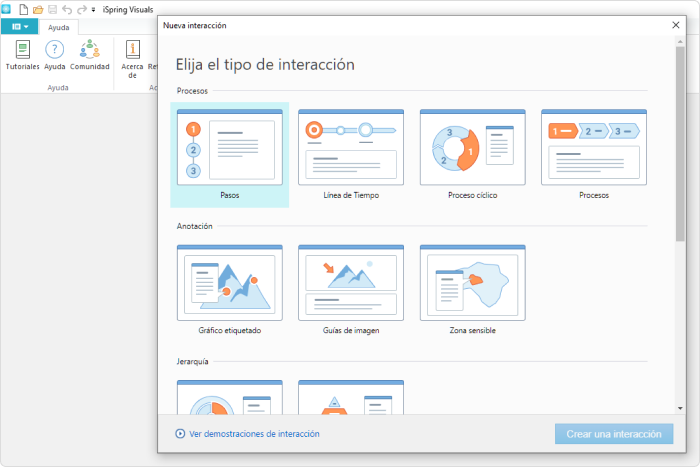Open Ver demostraciones de interacción link

pos(254,434)
